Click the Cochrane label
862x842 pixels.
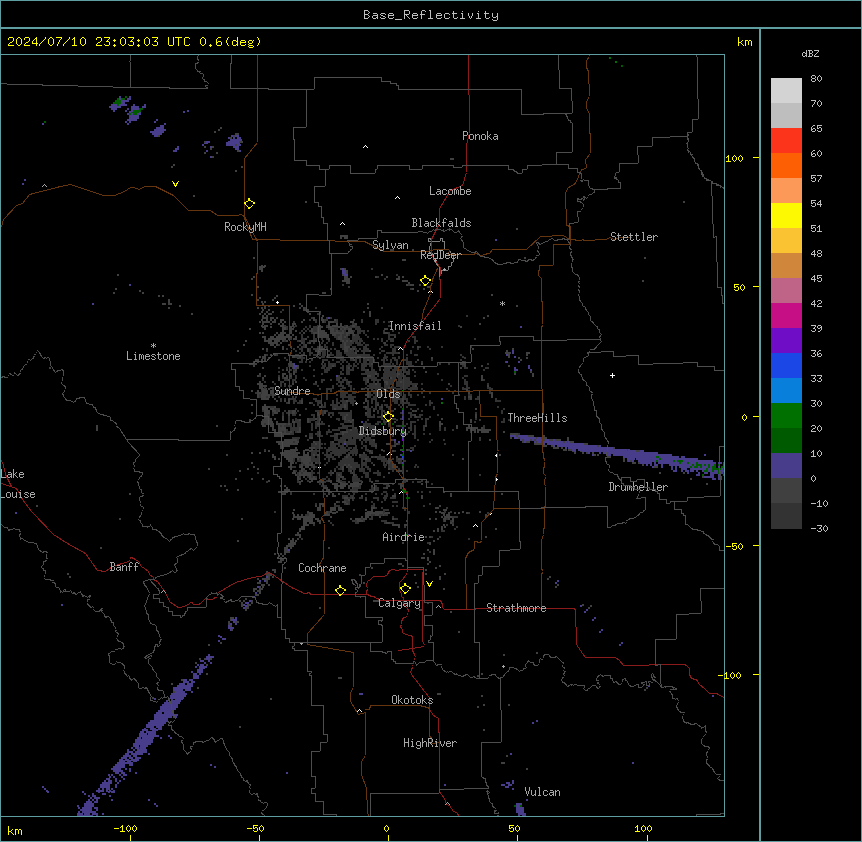[322, 568]
